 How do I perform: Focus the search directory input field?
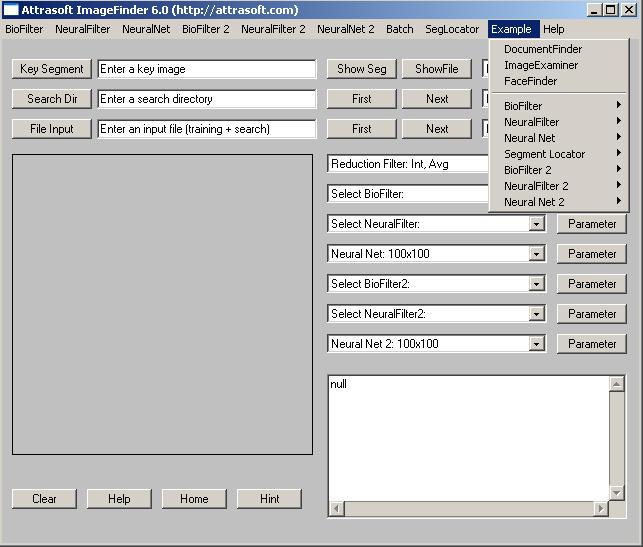coord(206,99)
